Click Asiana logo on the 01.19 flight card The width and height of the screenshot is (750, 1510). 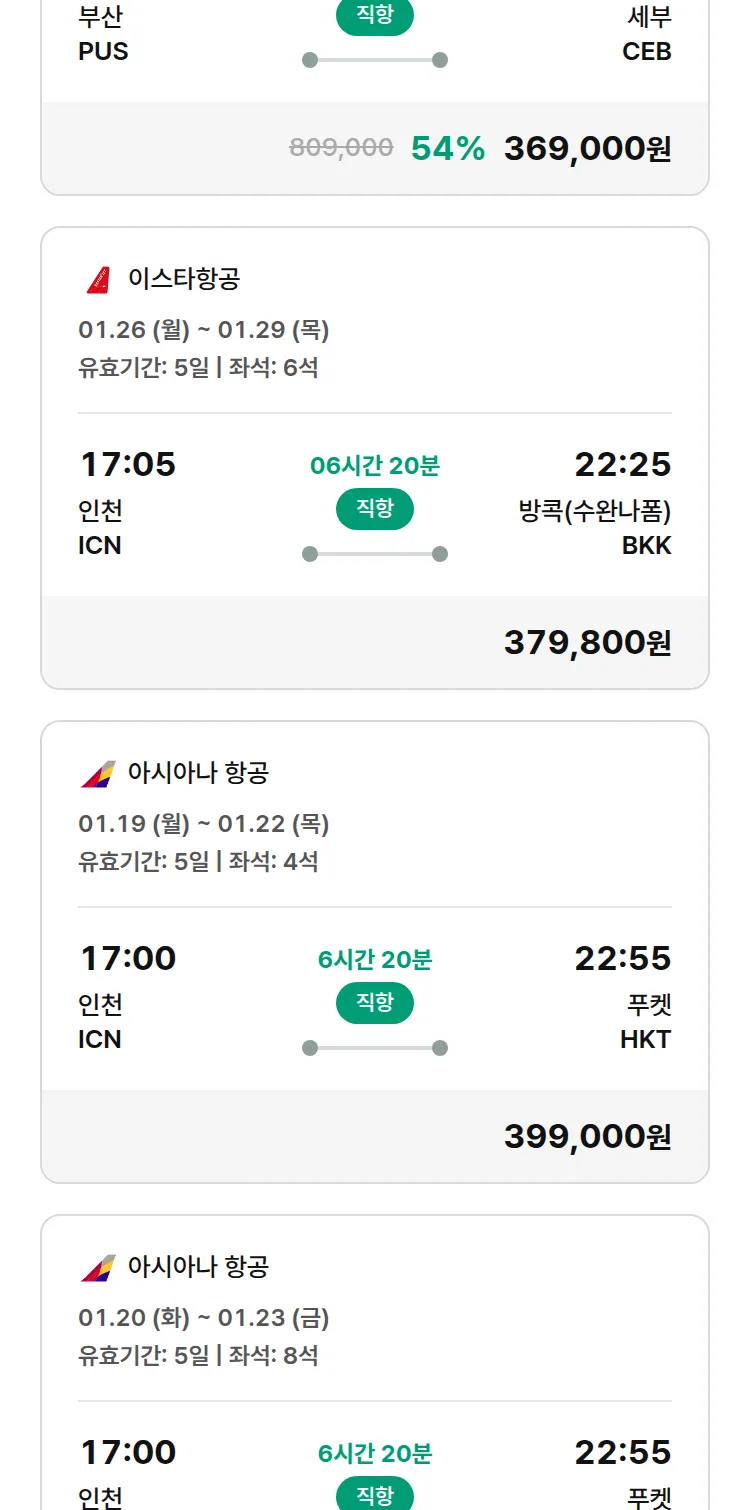point(98,773)
